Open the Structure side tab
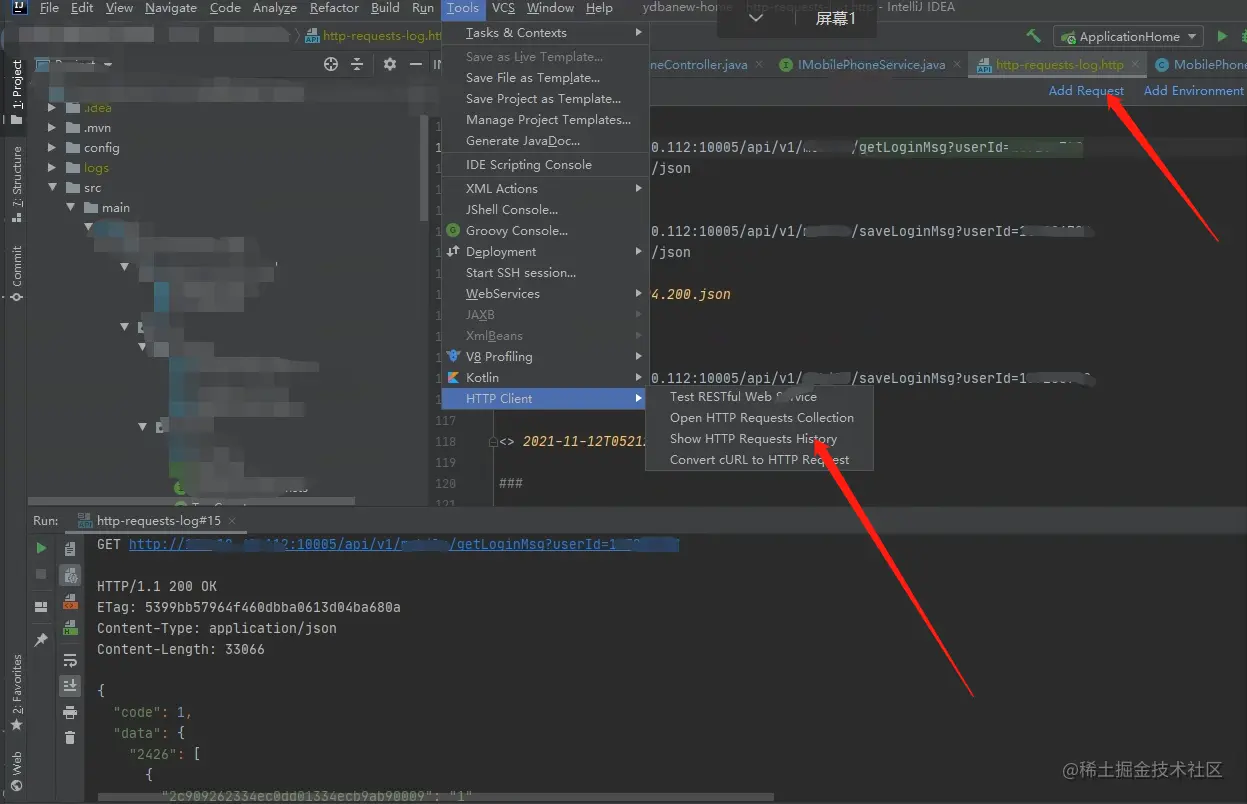This screenshot has width=1247, height=804. [16, 184]
